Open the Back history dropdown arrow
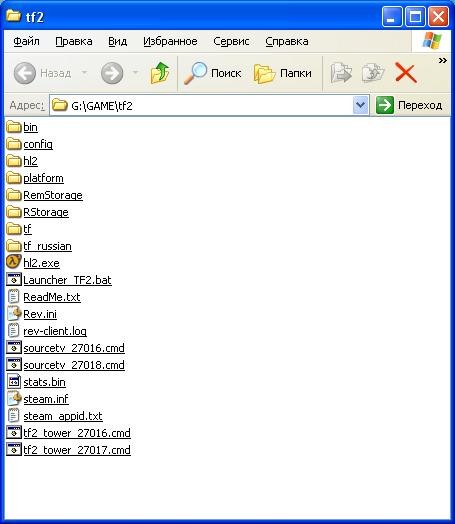The width and height of the screenshot is (455, 524). pos(85,73)
